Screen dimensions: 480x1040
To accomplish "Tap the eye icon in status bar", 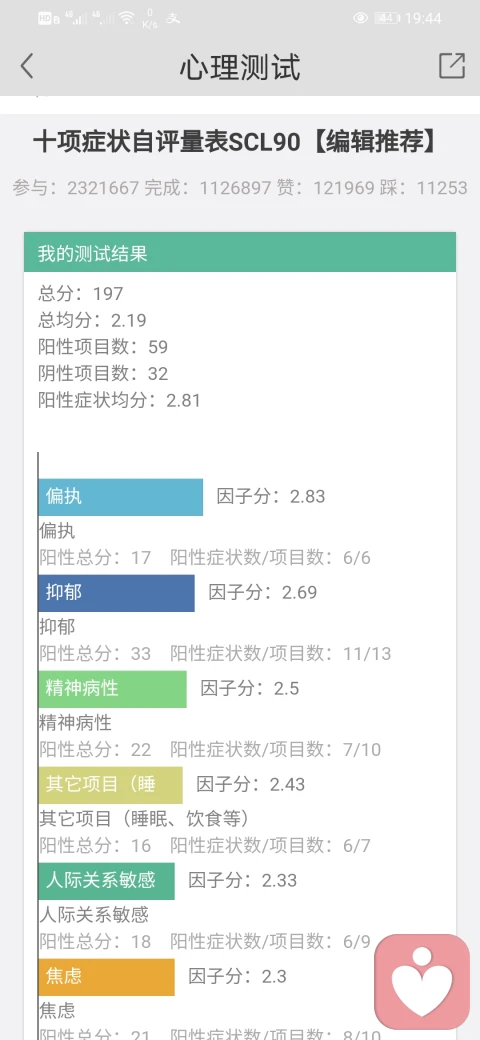I will click(361, 18).
